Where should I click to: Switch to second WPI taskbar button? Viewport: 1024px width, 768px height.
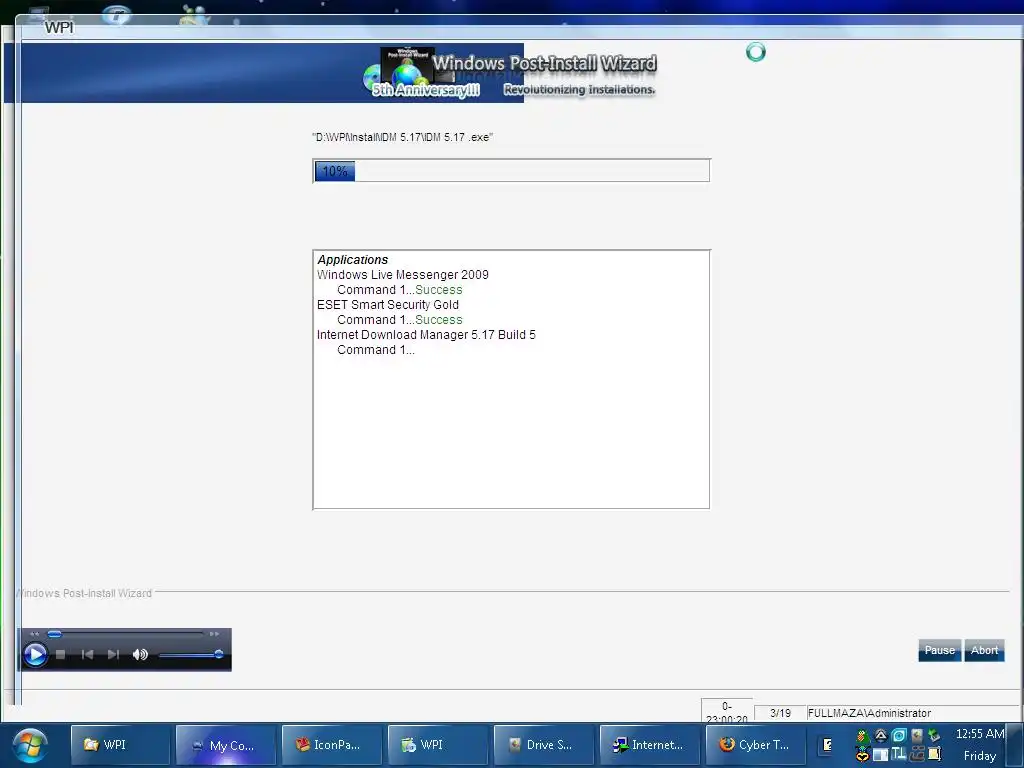[438, 744]
